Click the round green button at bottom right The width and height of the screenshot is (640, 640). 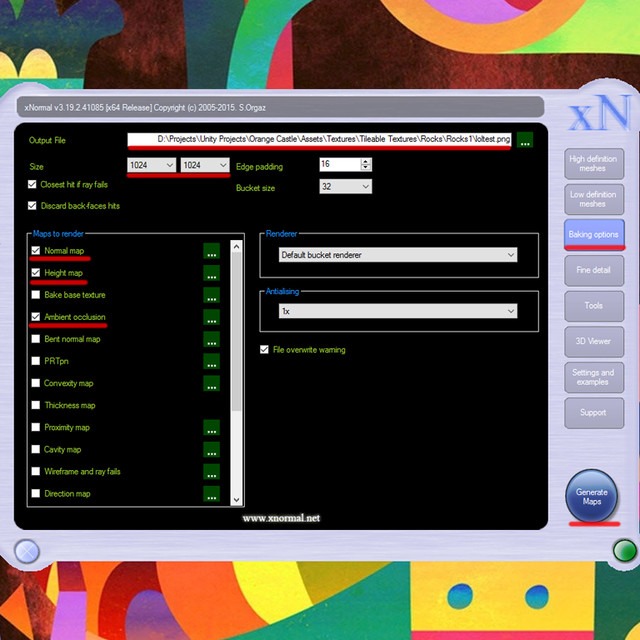pyautogui.click(x=625, y=551)
